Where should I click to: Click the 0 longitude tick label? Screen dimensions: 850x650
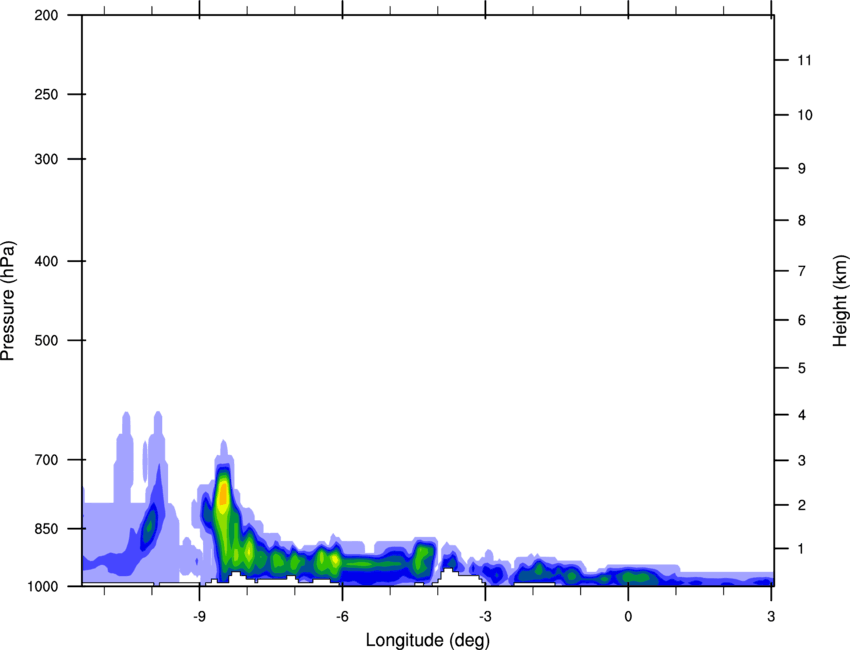coord(628,617)
